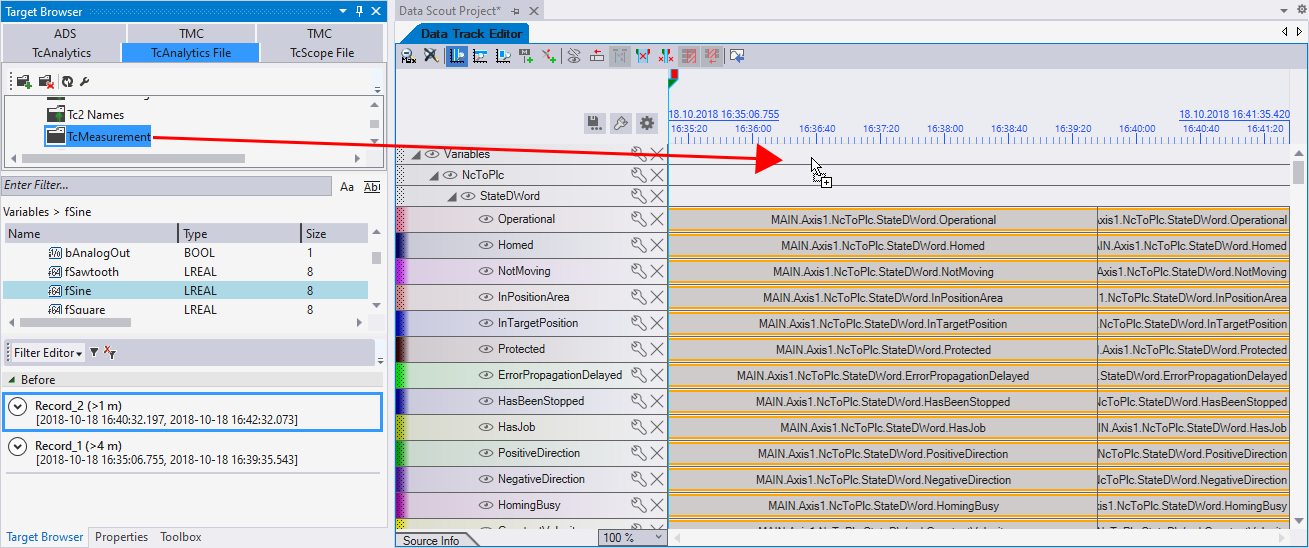Click the refresh icon in Target Browser toolbar
The height and width of the screenshot is (548, 1309).
[x=67, y=81]
